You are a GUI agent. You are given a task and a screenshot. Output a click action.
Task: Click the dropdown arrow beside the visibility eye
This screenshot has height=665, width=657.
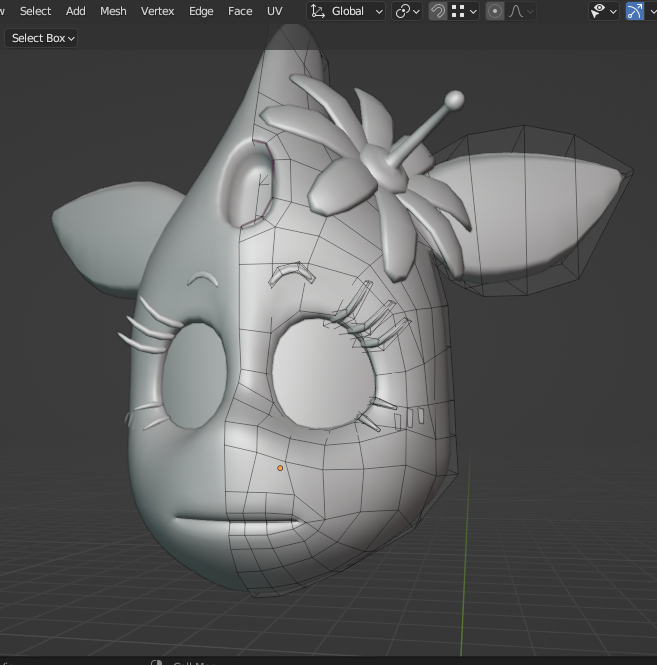pyautogui.click(x=613, y=12)
